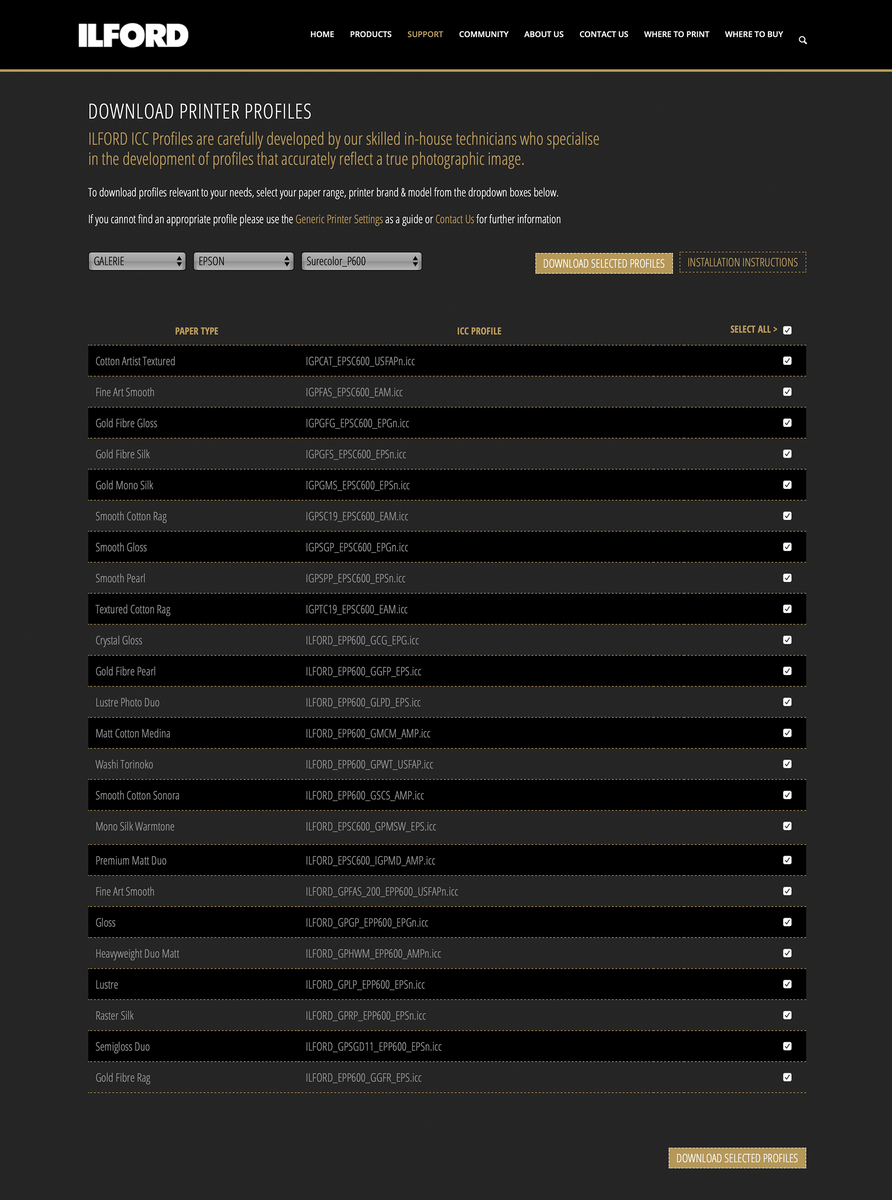Click IGPGFG_EPSC600_EPGn.icc file name
The width and height of the screenshot is (892, 1200).
click(x=357, y=423)
